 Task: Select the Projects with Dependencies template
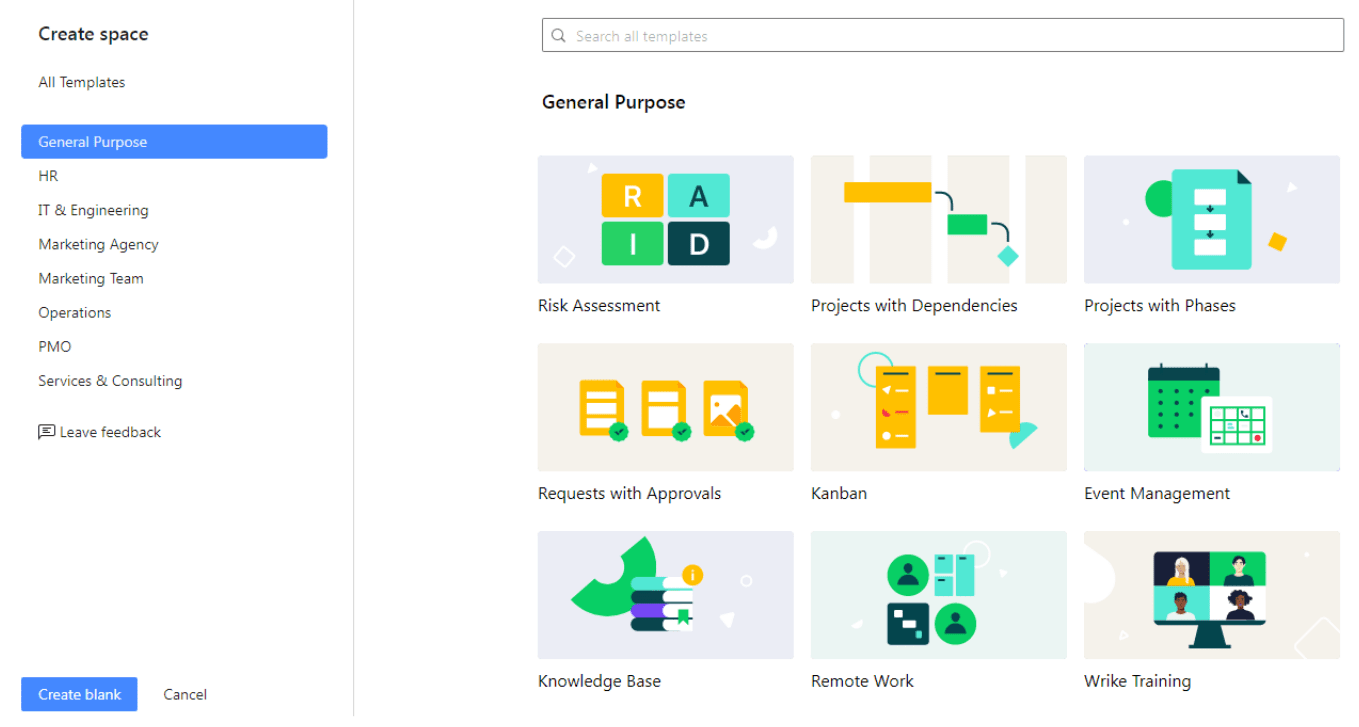point(938,219)
